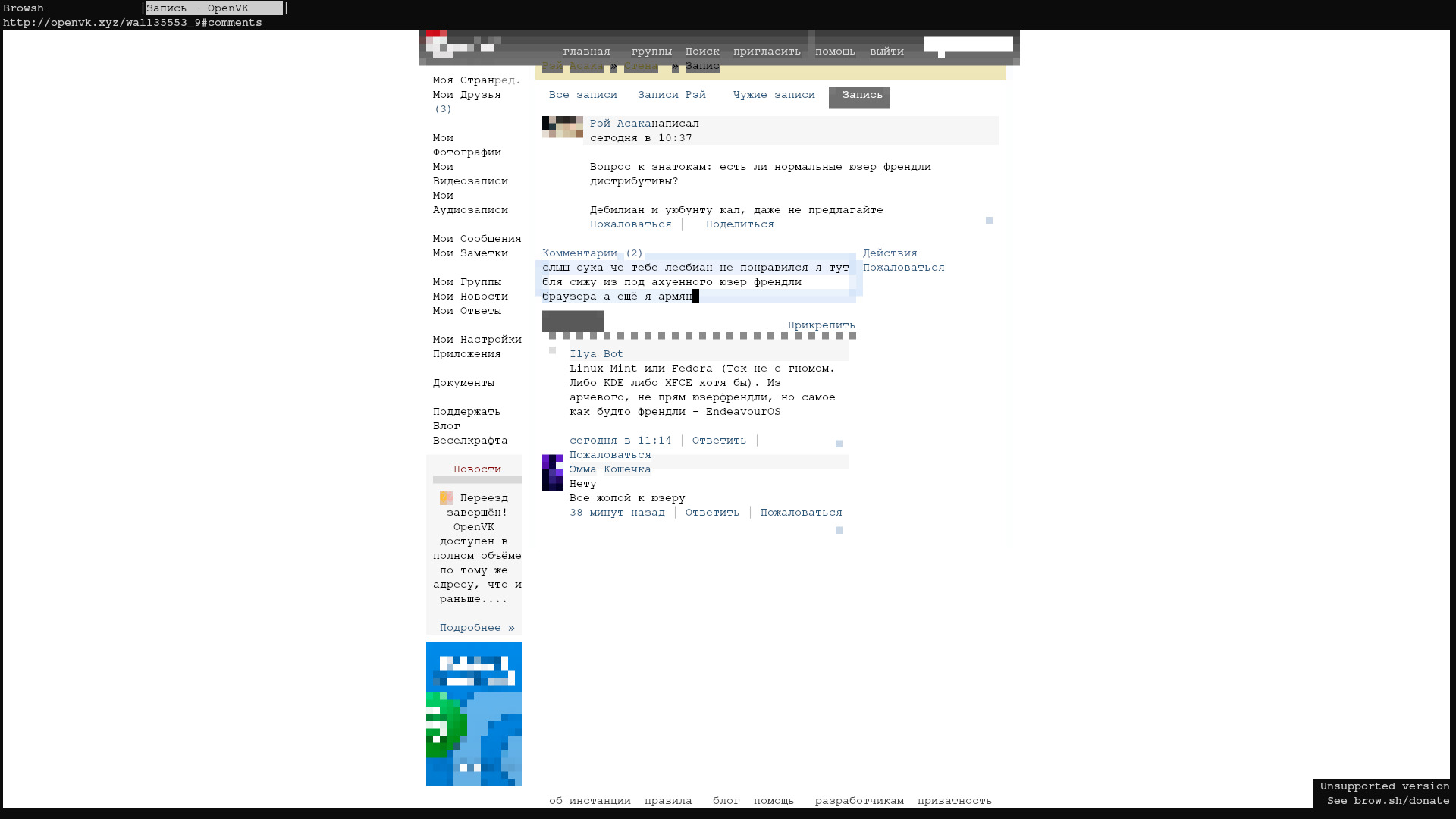Image resolution: width=1456 pixels, height=819 pixels.
Task: Click the like icon on the main post
Action: 989,221
